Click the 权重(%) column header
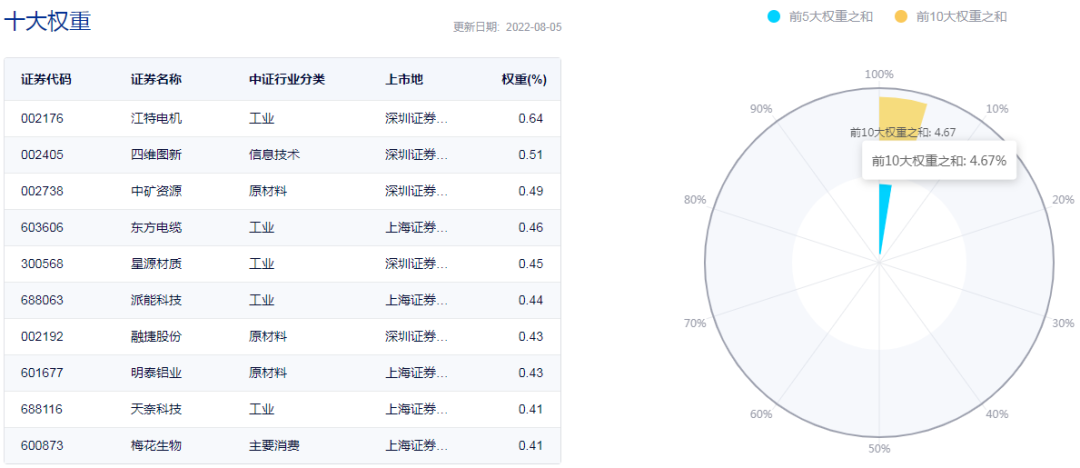Screen dimensions: 1080x468 click(524, 79)
